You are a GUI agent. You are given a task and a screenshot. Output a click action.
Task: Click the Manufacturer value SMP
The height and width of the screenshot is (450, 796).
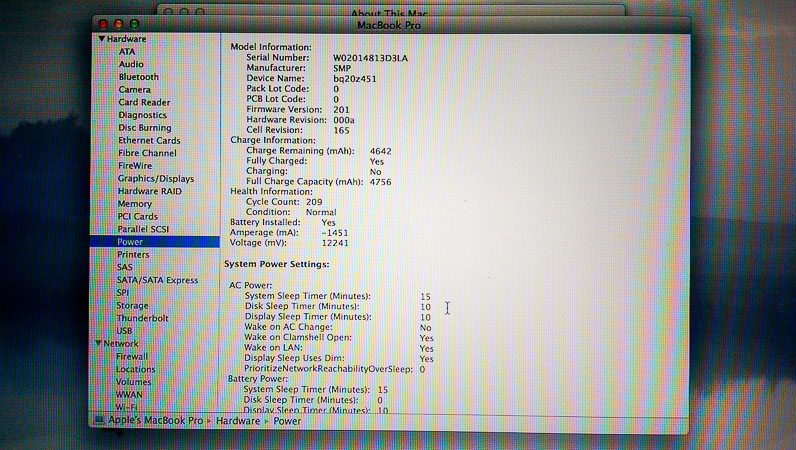pos(342,68)
